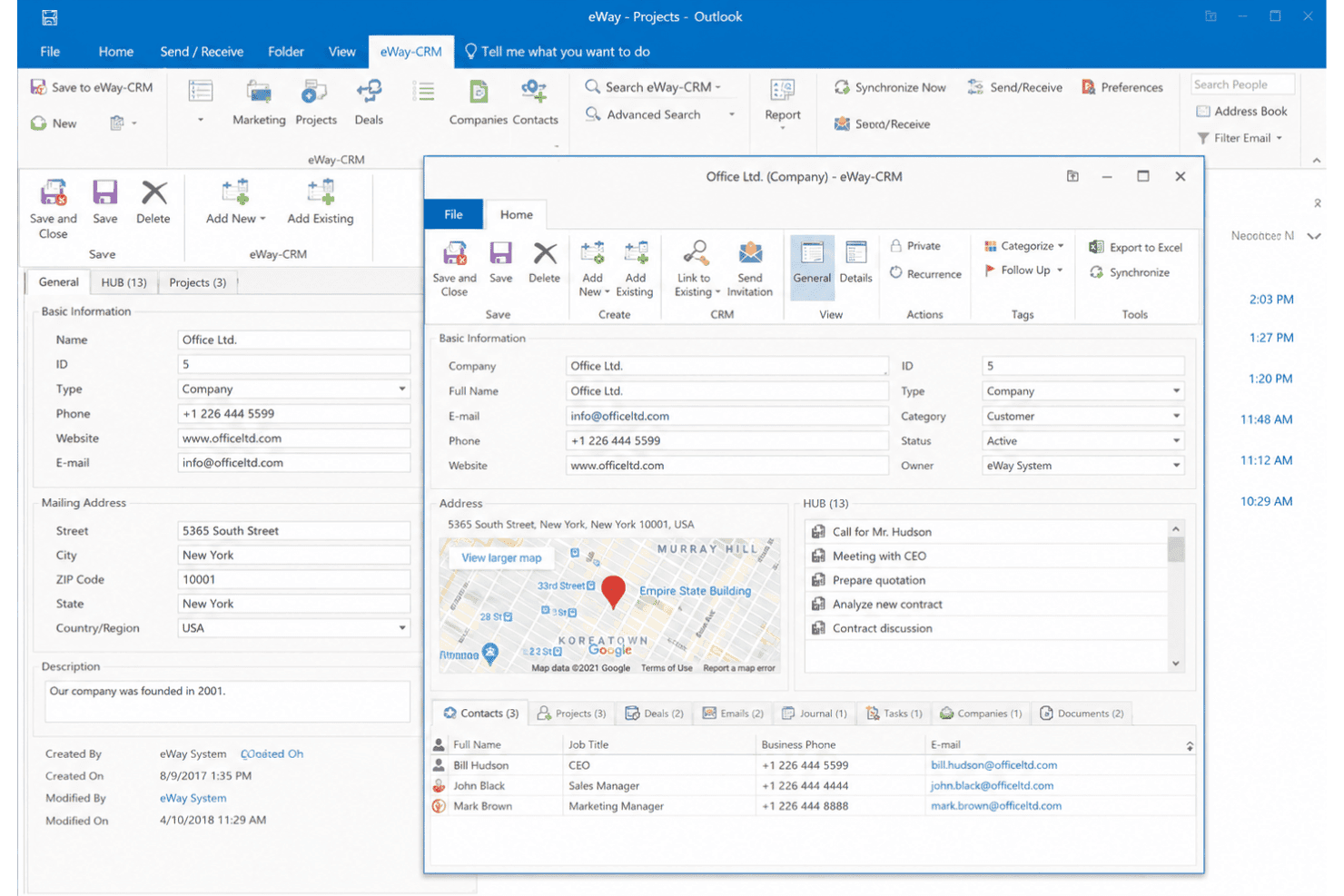Viewport: 1344px width, 896px height.
Task: Select Prepare quotation HUB item
Action: pyautogui.click(x=986, y=580)
